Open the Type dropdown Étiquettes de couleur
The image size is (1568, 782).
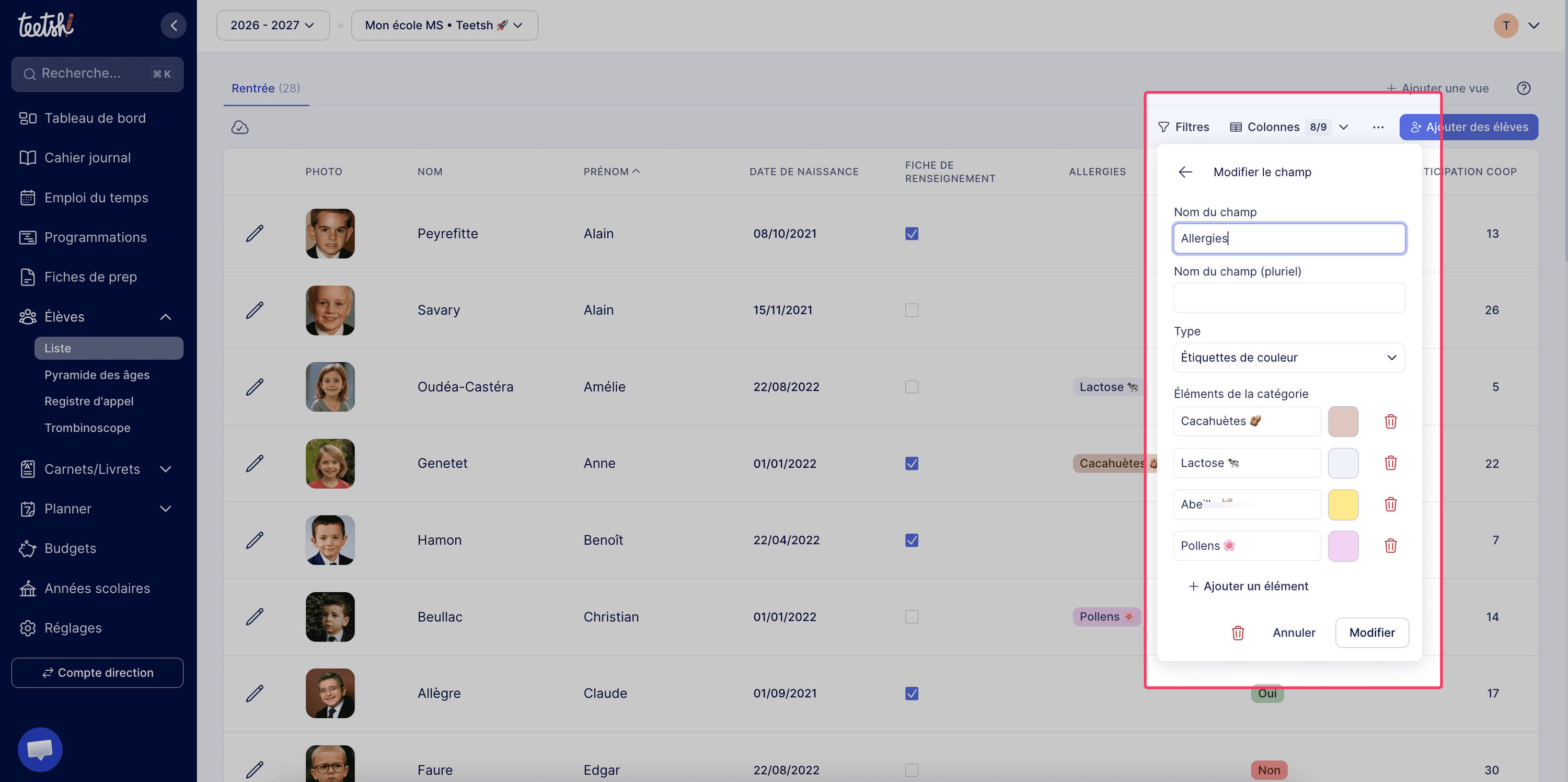pyautogui.click(x=1288, y=358)
